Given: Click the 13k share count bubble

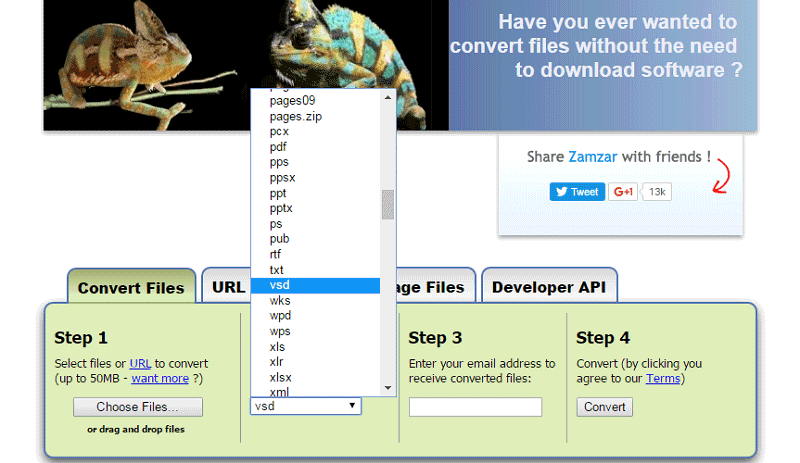Looking at the screenshot, I should coord(657,192).
